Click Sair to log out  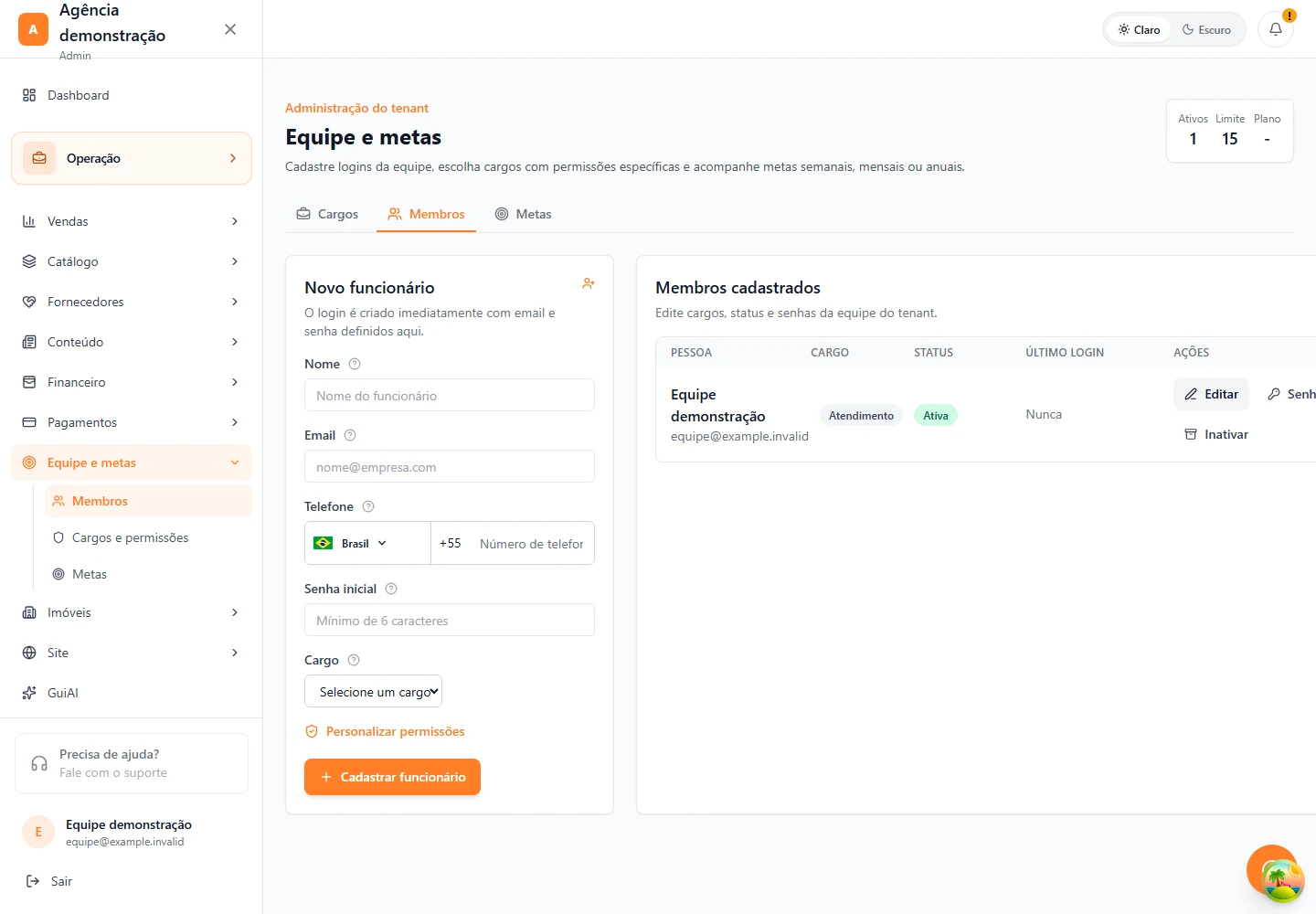49,881
